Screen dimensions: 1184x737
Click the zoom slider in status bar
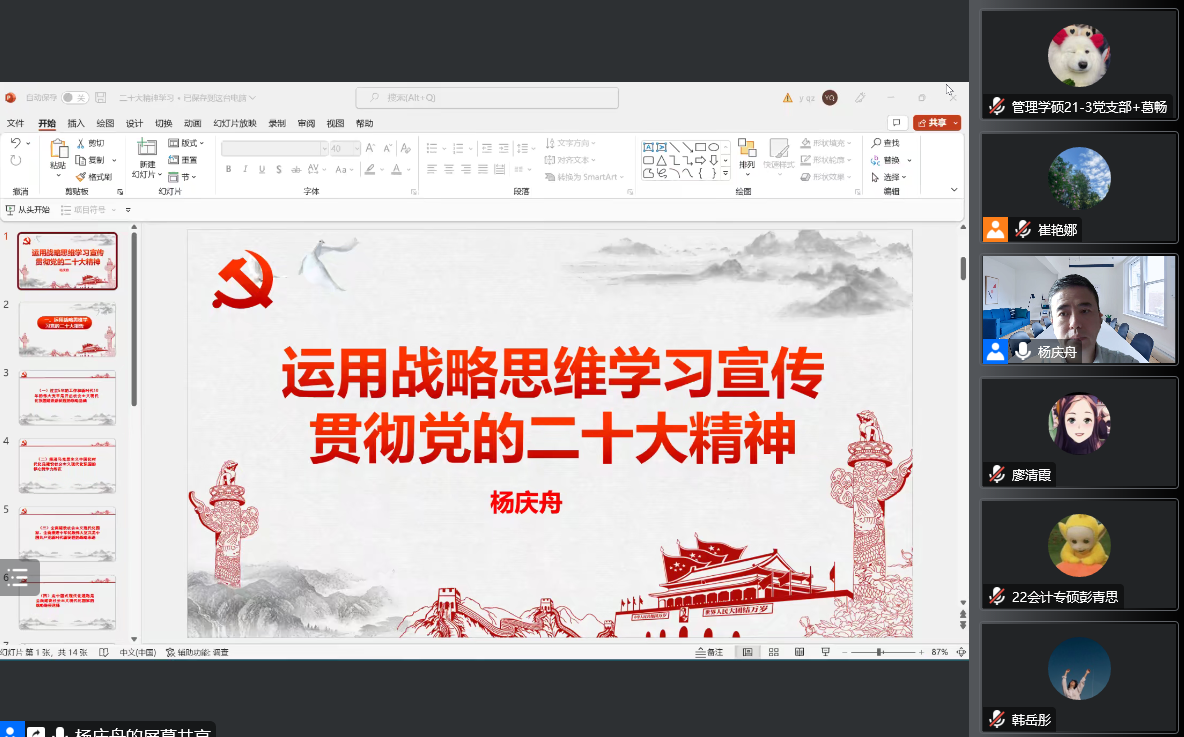point(880,652)
